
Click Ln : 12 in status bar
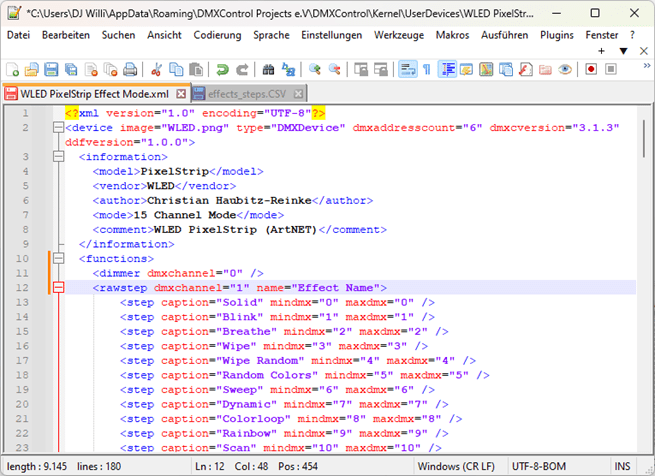tap(210, 466)
